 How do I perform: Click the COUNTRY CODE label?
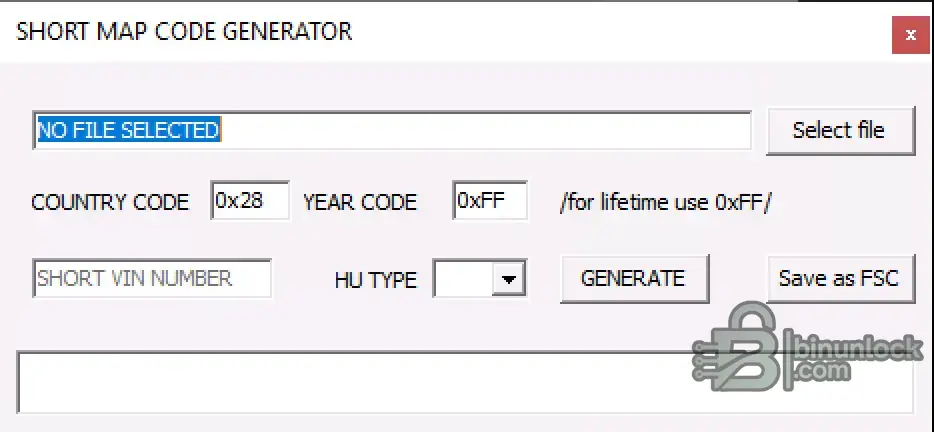110,203
